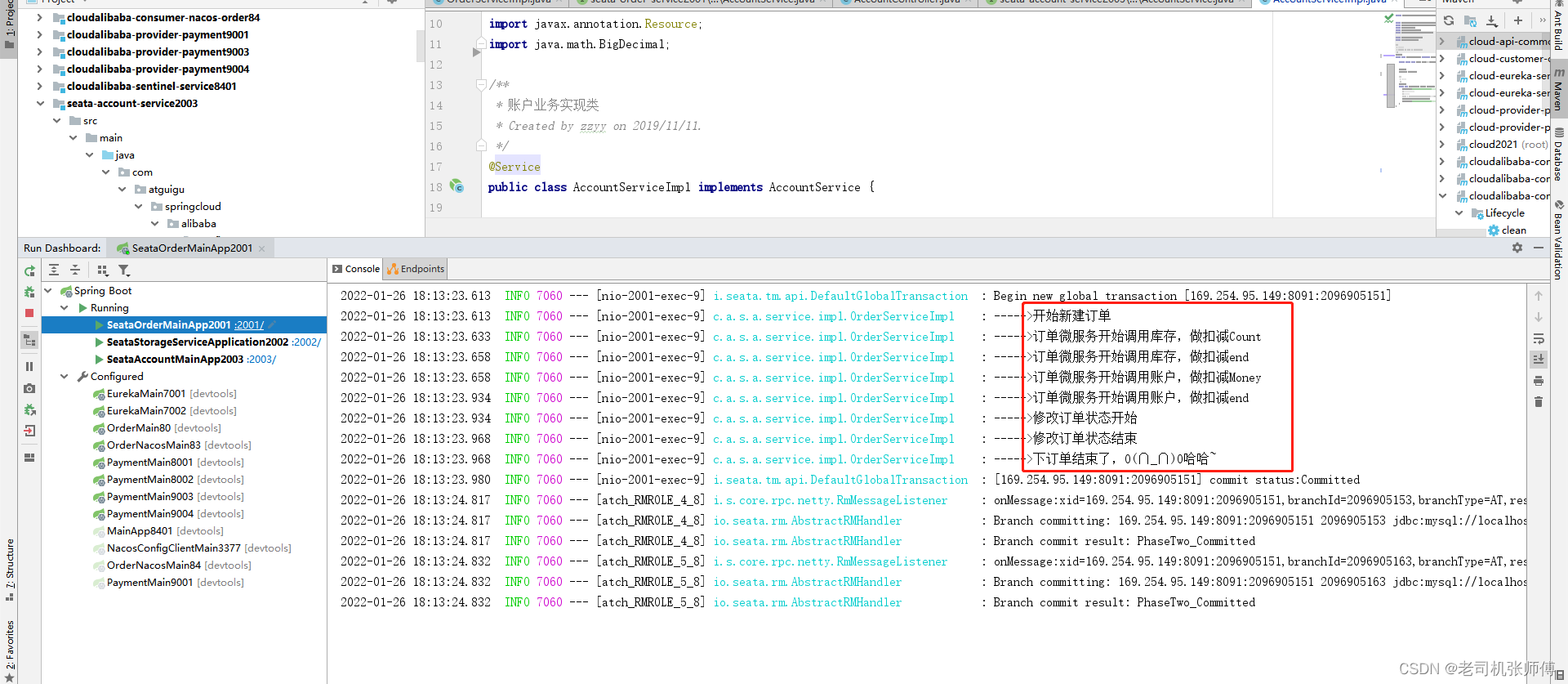The height and width of the screenshot is (684, 1568).
Task: Click the Print console icon
Action: click(x=1539, y=381)
